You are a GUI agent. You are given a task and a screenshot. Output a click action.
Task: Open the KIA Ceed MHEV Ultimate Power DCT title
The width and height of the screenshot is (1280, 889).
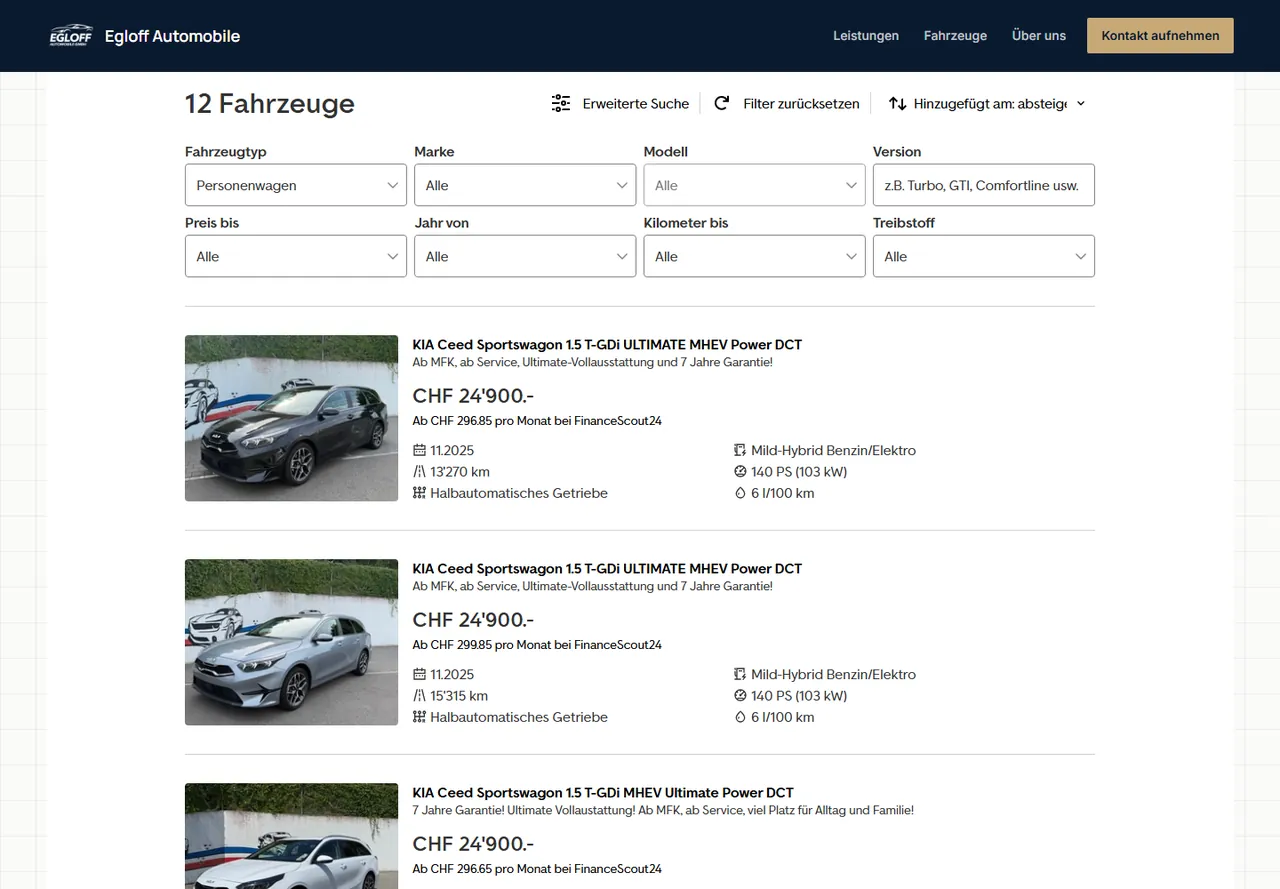coord(603,793)
